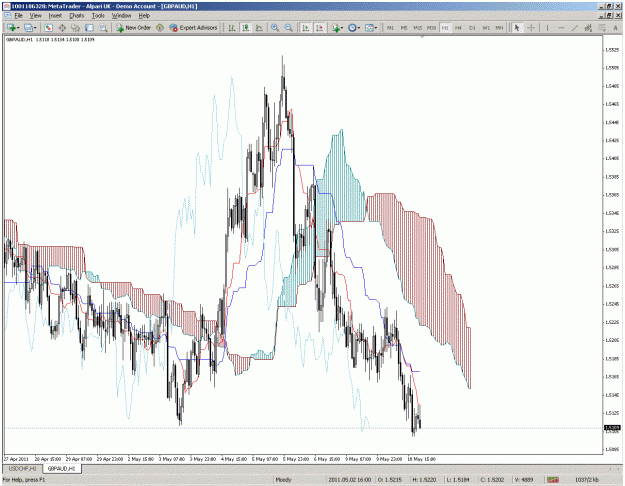Viewport: 625px width, 486px height.
Task: Select the Cursor arrow tool
Action: click(517, 28)
